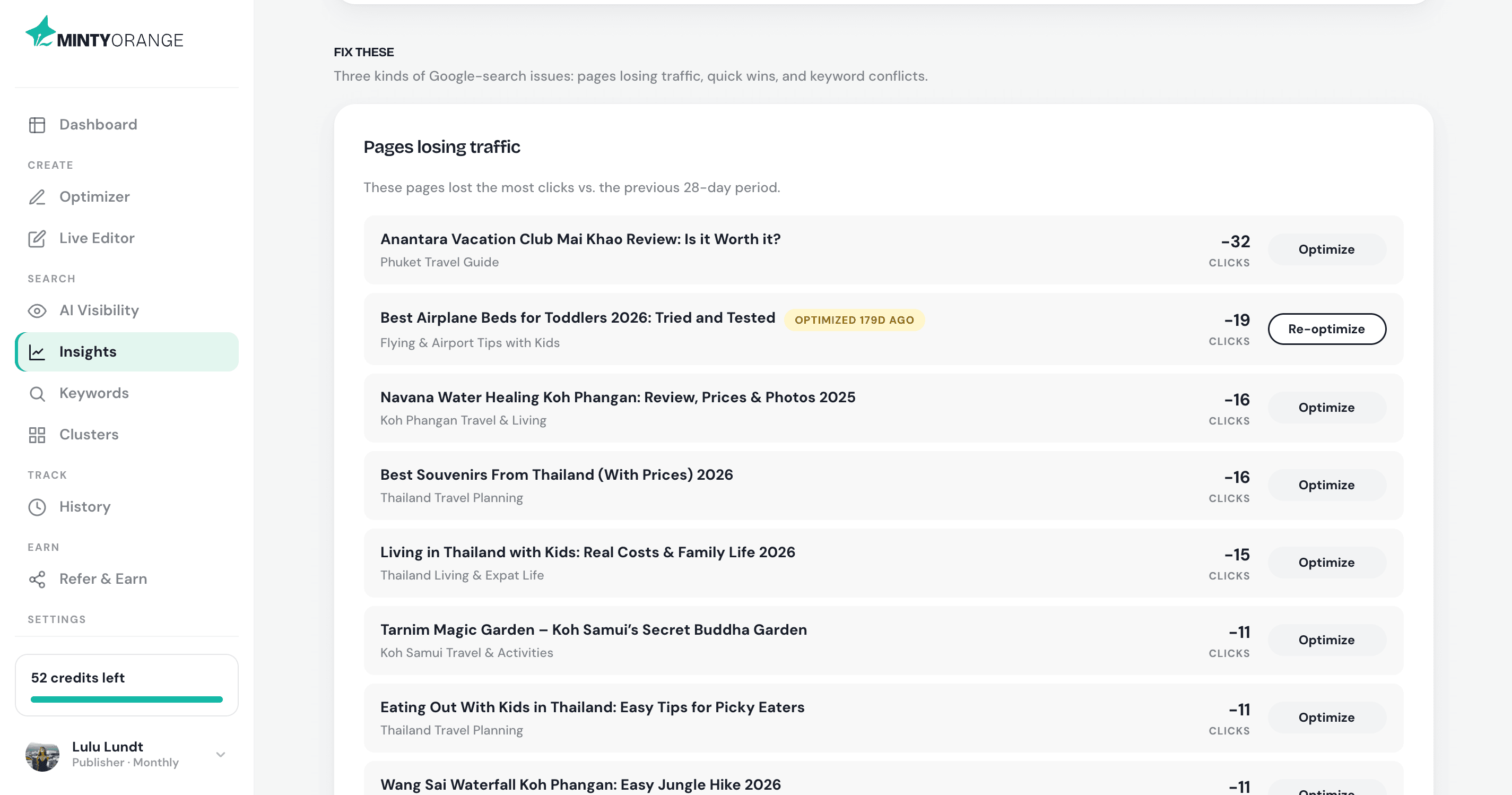The width and height of the screenshot is (1512, 795).
Task: Open the Live Editor section
Action: [127, 238]
